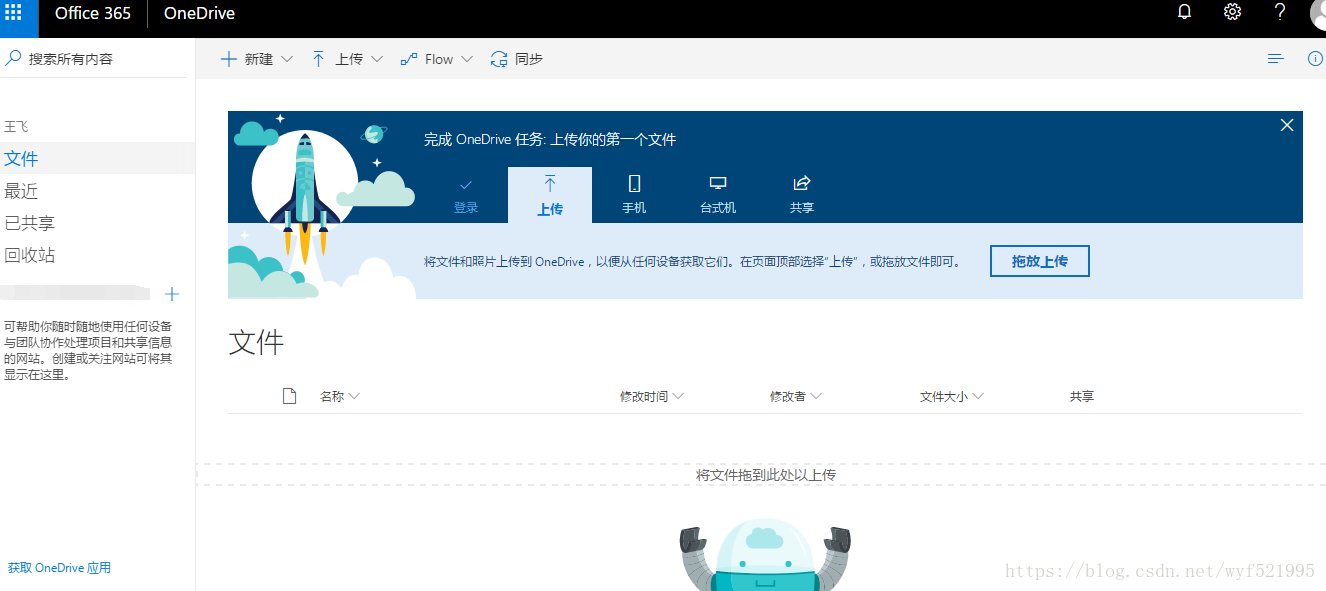Screen dimensions: 1326x591
Task: Close the OneDrive task banner
Action: click(x=1287, y=125)
